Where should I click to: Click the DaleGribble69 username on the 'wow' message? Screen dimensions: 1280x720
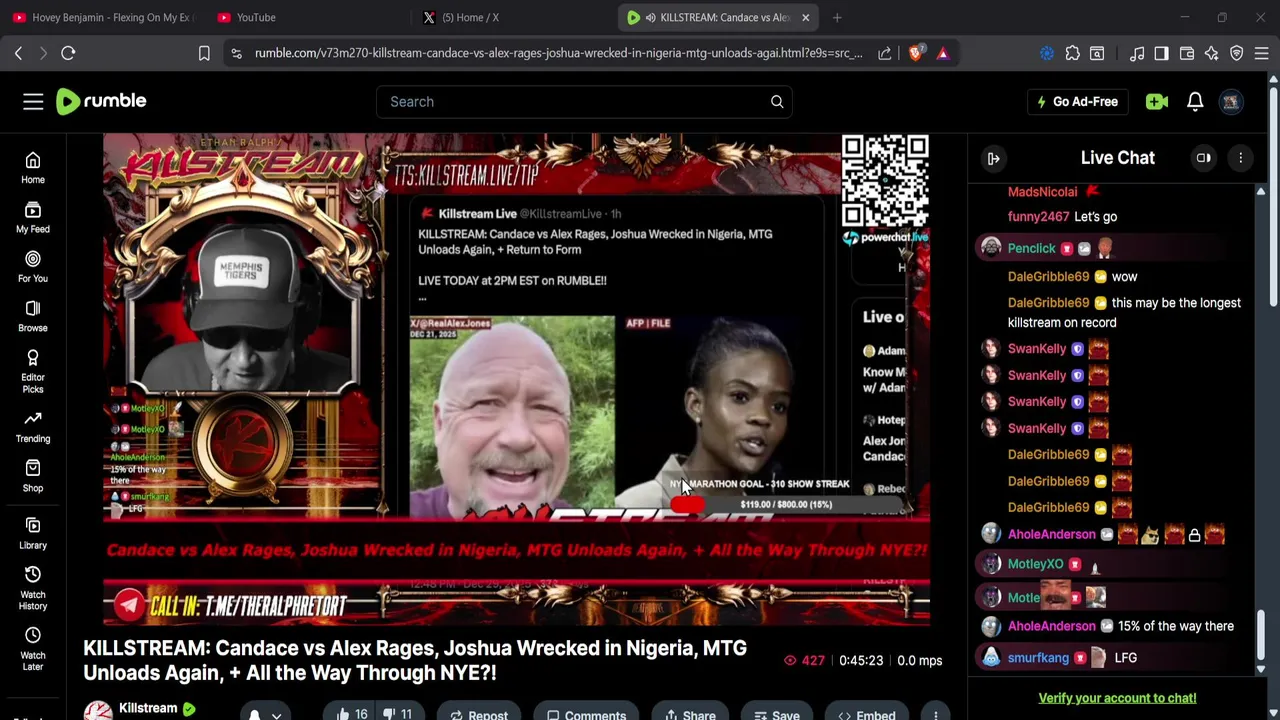pos(1048,276)
